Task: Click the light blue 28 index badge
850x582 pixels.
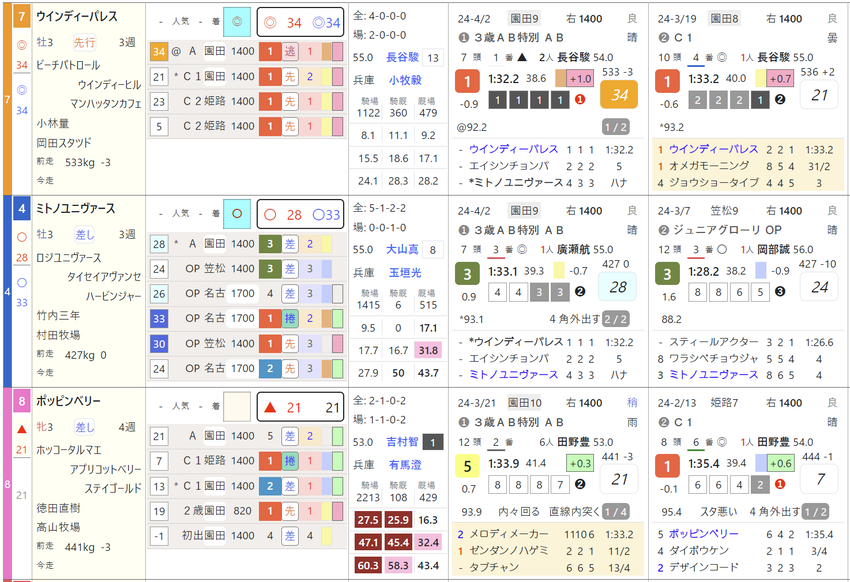Action: click(617, 287)
